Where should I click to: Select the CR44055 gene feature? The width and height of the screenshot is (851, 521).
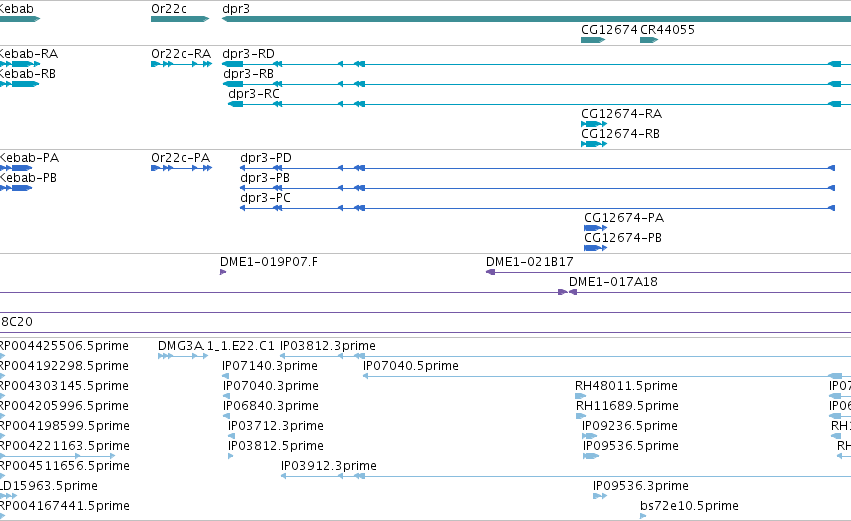tap(649, 40)
